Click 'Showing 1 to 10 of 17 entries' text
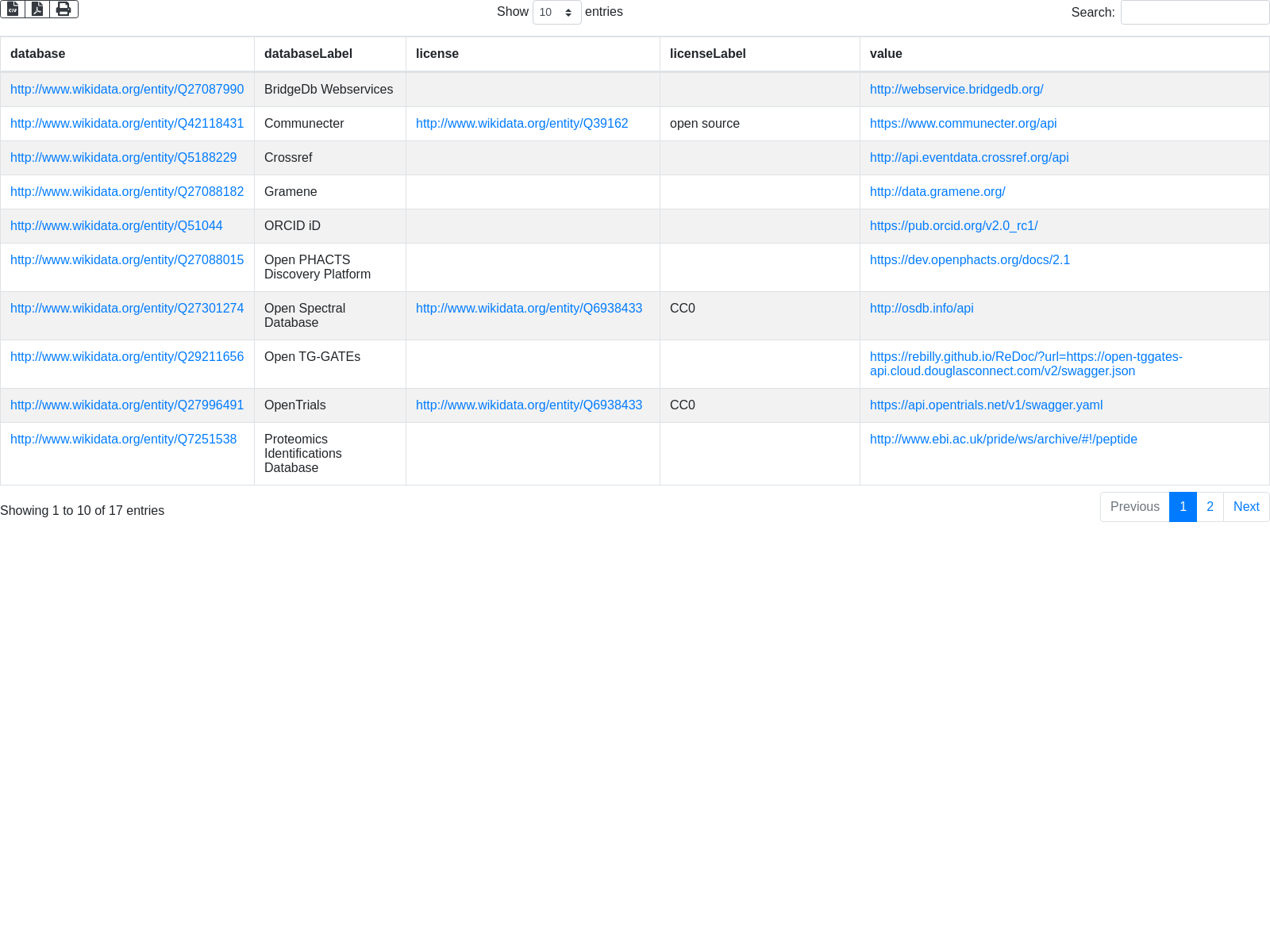The width and height of the screenshot is (1270, 952). click(83, 511)
